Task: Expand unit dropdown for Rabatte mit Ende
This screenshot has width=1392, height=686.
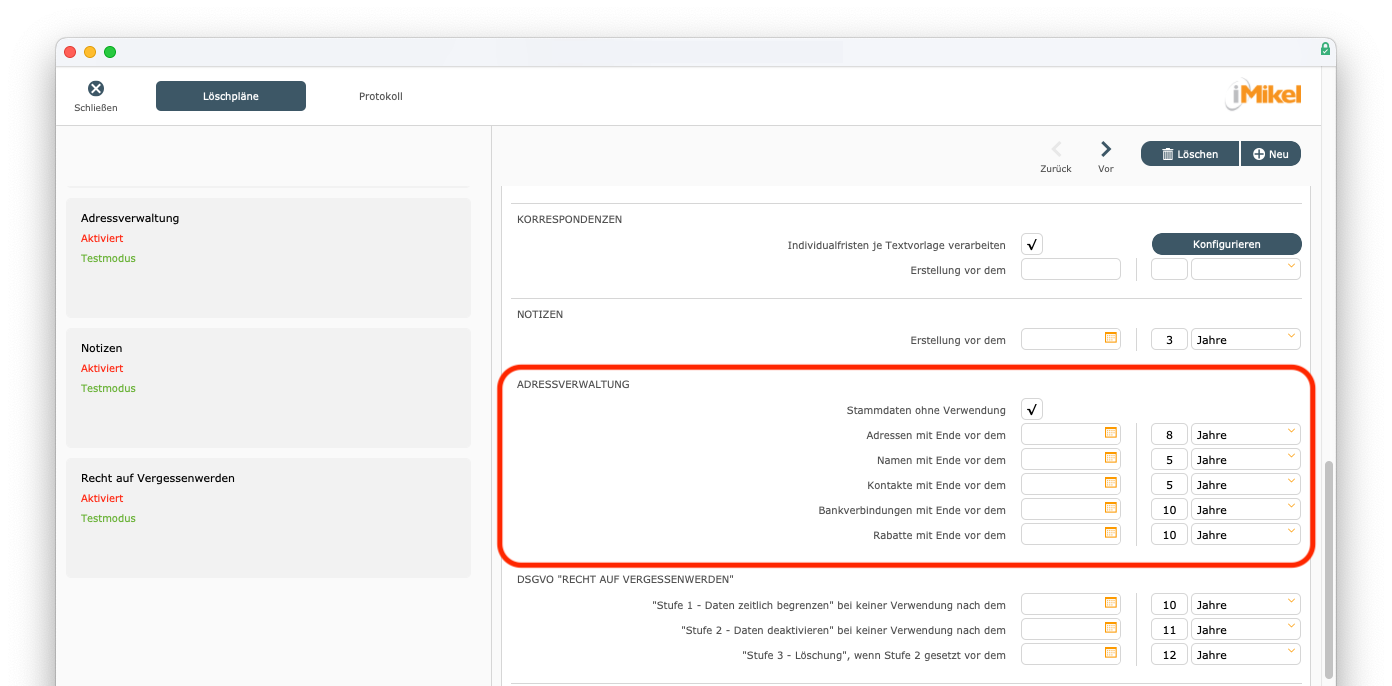Action: click(1245, 534)
